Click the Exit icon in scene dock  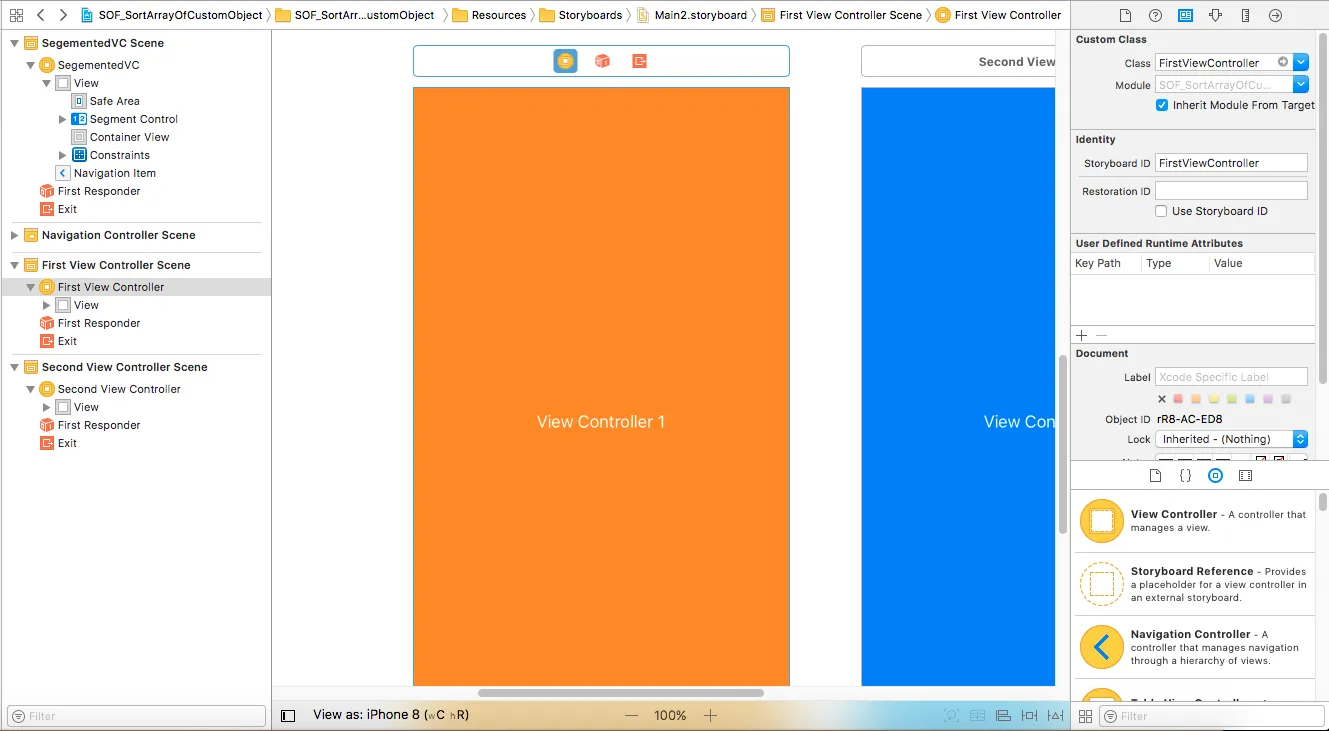coord(640,61)
